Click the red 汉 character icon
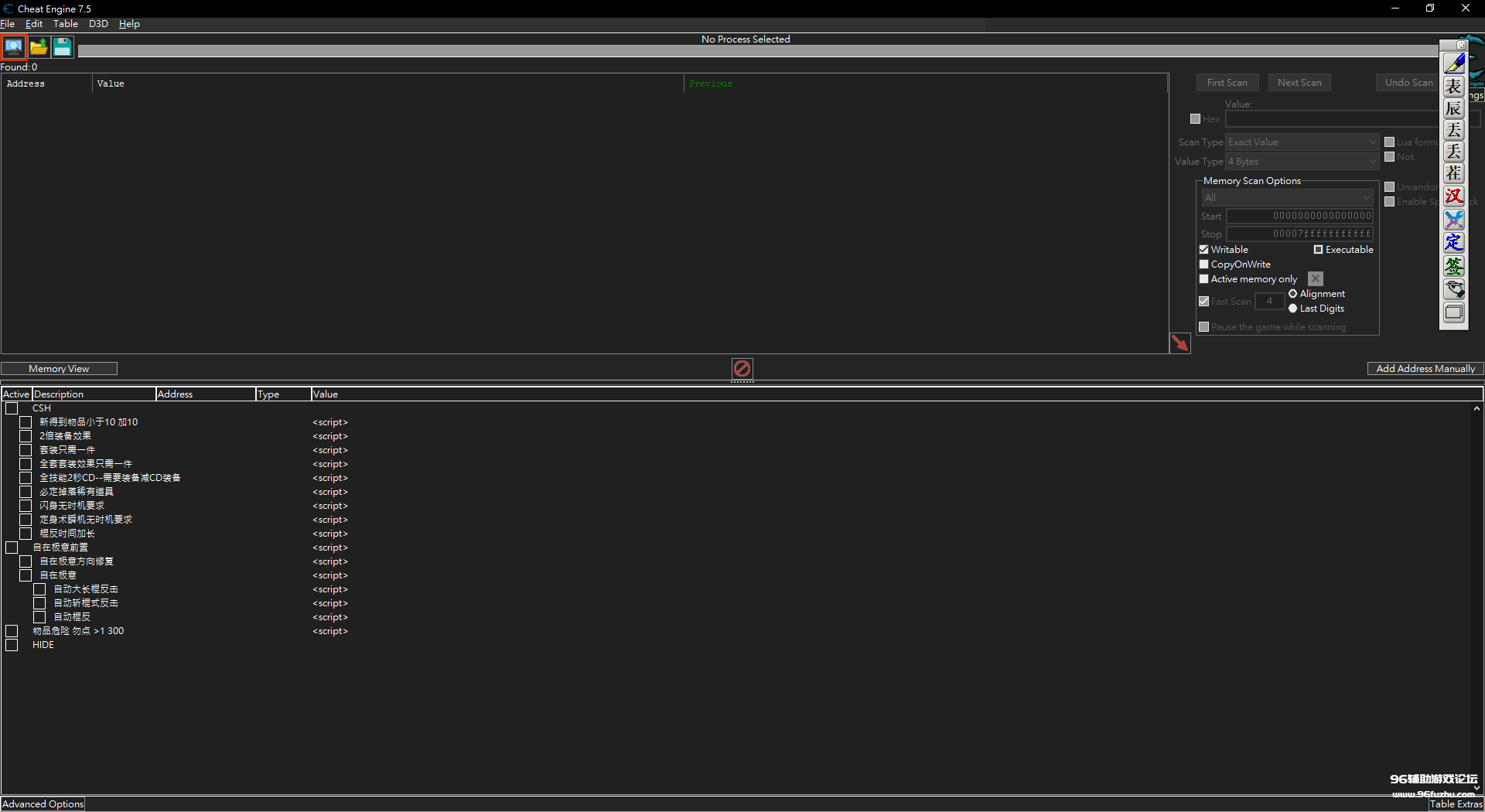Image resolution: width=1485 pixels, height=812 pixels. tap(1454, 196)
